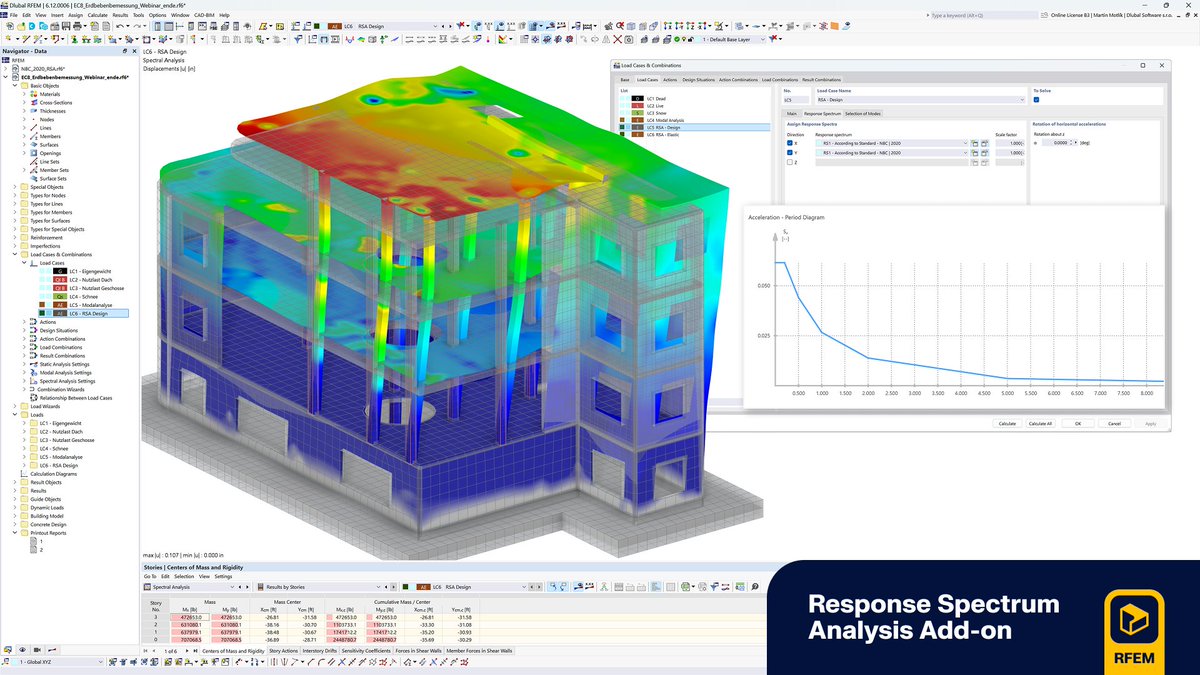This screenshot has height=675, width=1200.
Task: Close the Navigator - Data panel
Action: 134,51
